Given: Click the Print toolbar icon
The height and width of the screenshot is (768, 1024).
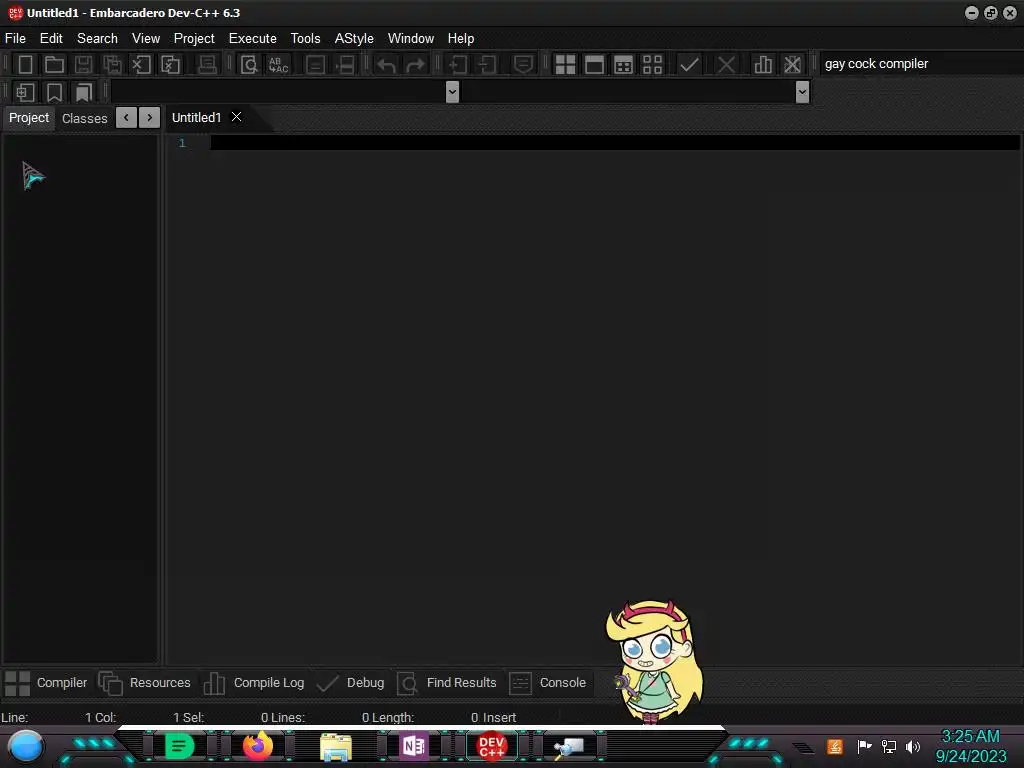Looking at the screenshot, I should point(207,64).
